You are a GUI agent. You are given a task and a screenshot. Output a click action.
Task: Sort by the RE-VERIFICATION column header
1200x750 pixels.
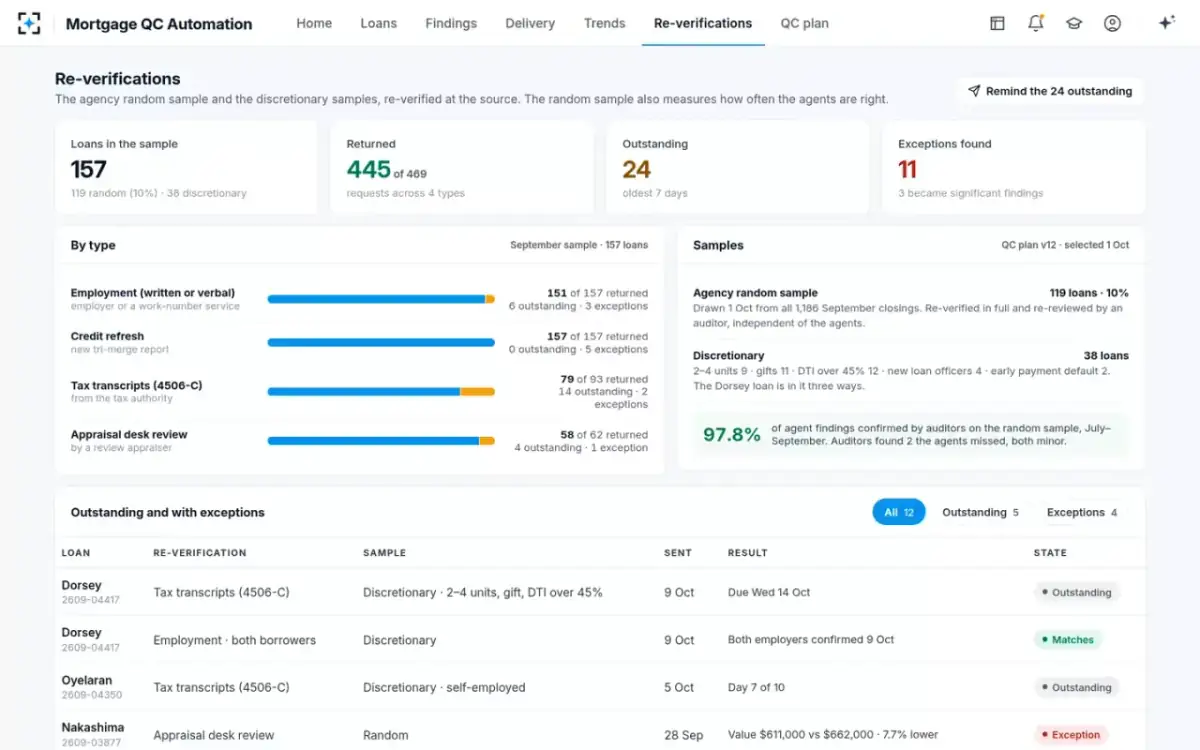tap(200, 552)
